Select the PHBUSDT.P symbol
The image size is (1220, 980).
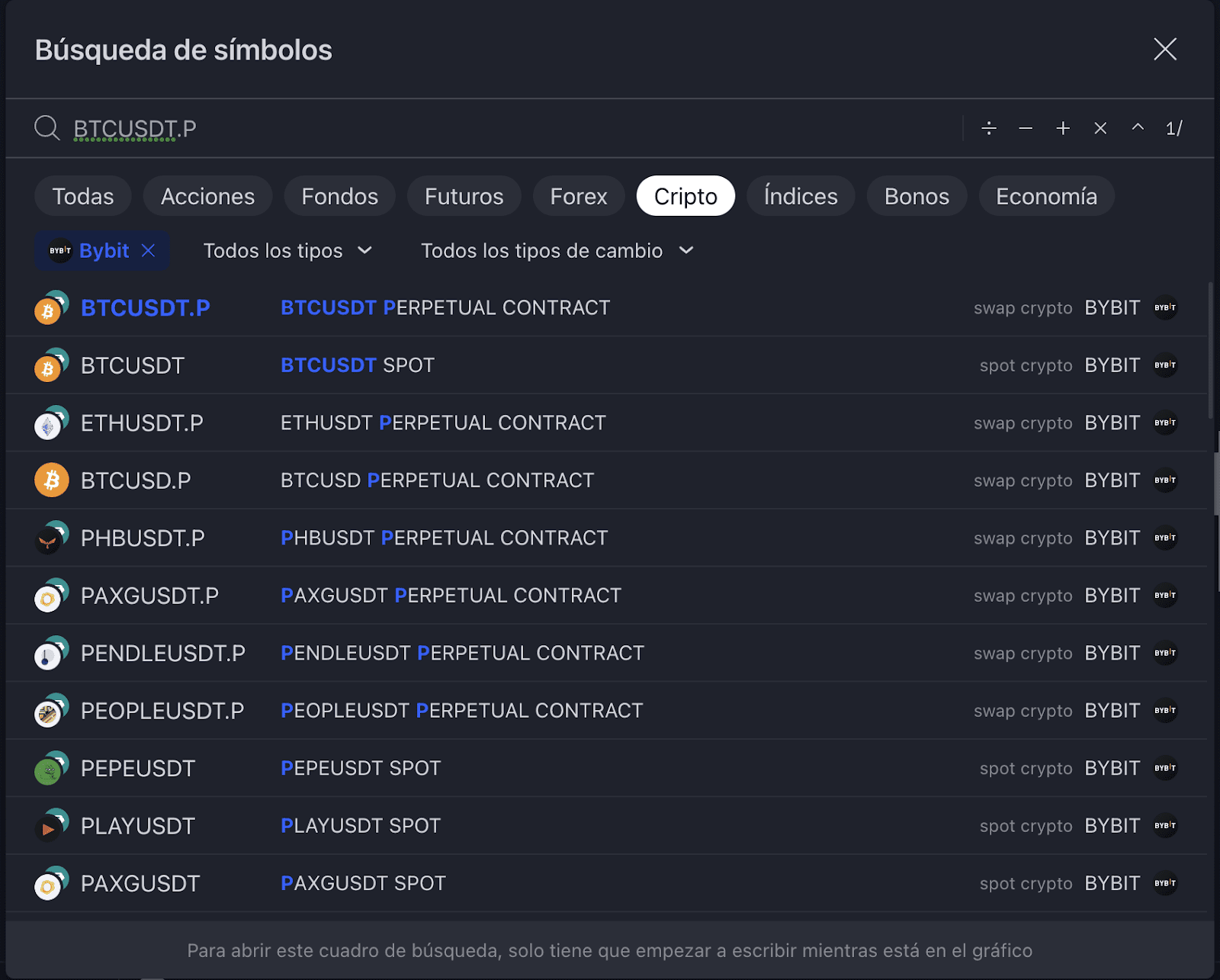coord(143,538)
